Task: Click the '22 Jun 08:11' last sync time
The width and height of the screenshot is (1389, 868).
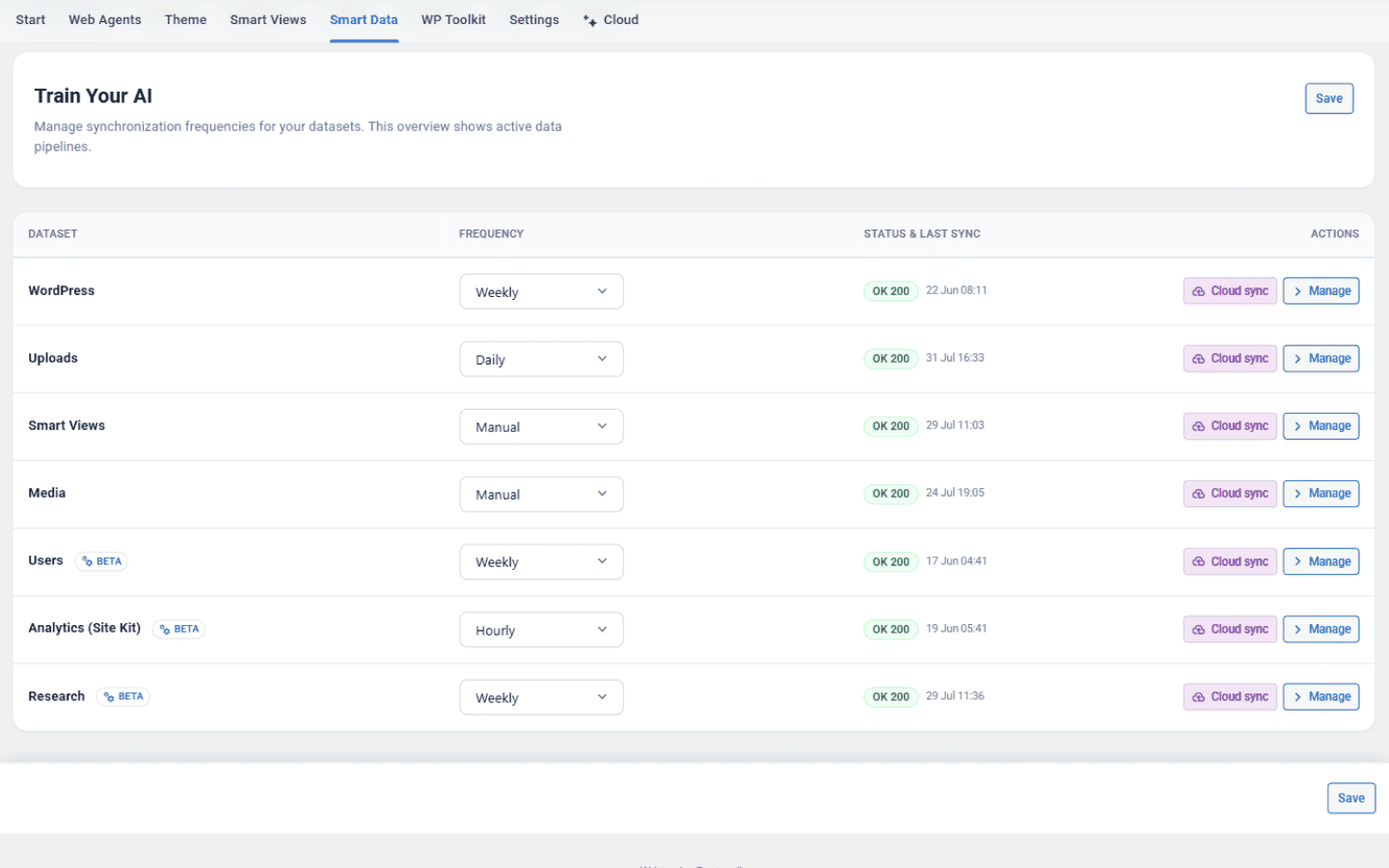Action: pos(956,290)
